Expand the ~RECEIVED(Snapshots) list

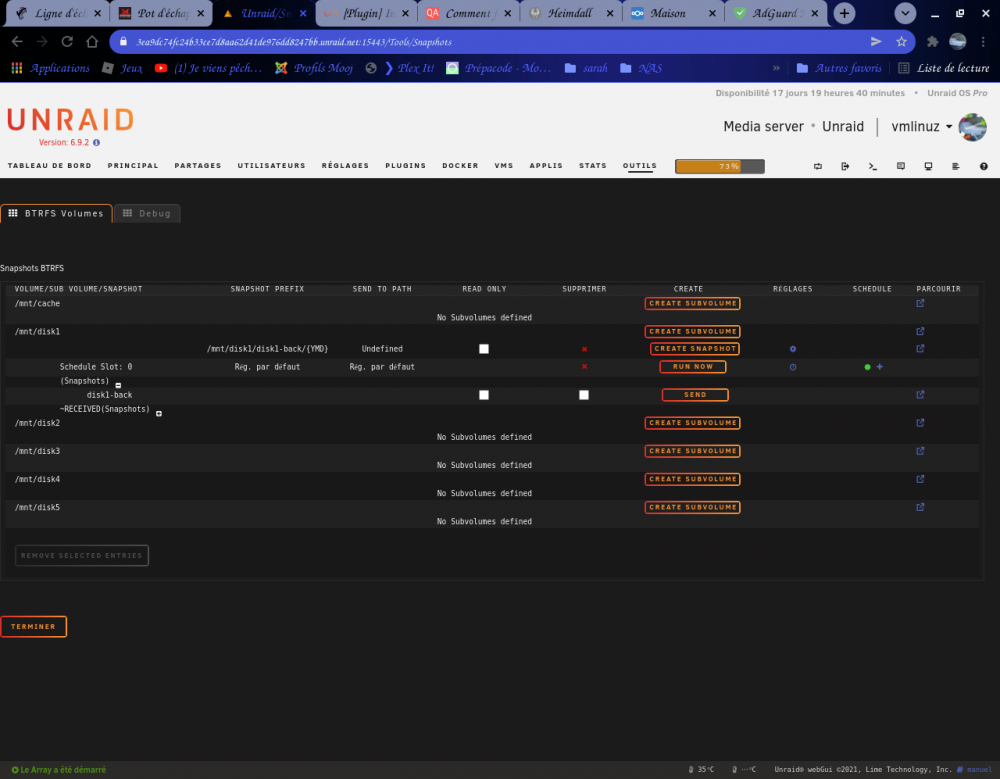coord(159,413)
